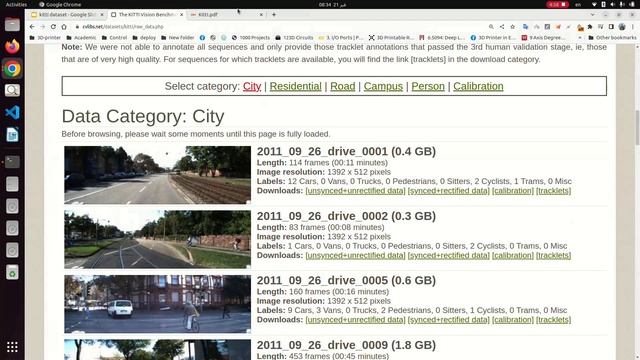Stop the screen recording indicator
This screenshot has height=360, width=640.
tap(558, 4)
